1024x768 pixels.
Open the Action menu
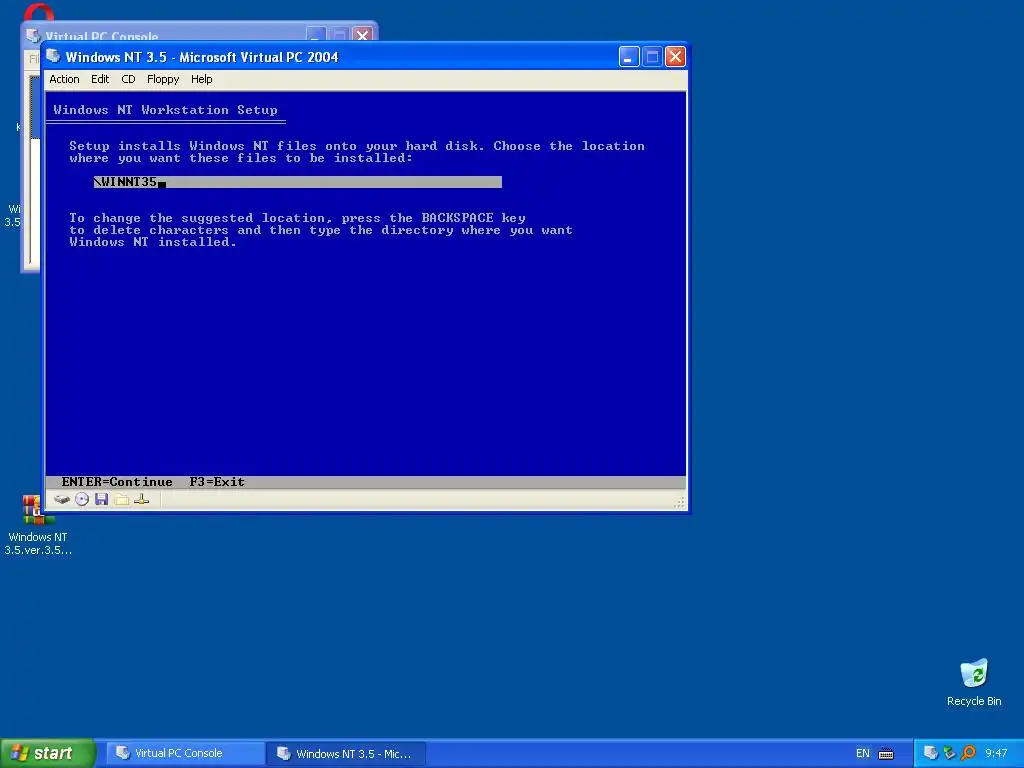click(64, 79)
